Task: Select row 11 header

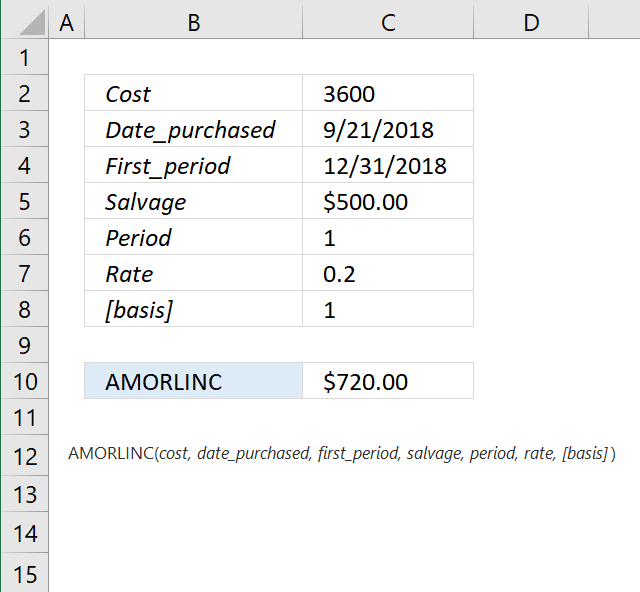Action: (x=24, y=417)
